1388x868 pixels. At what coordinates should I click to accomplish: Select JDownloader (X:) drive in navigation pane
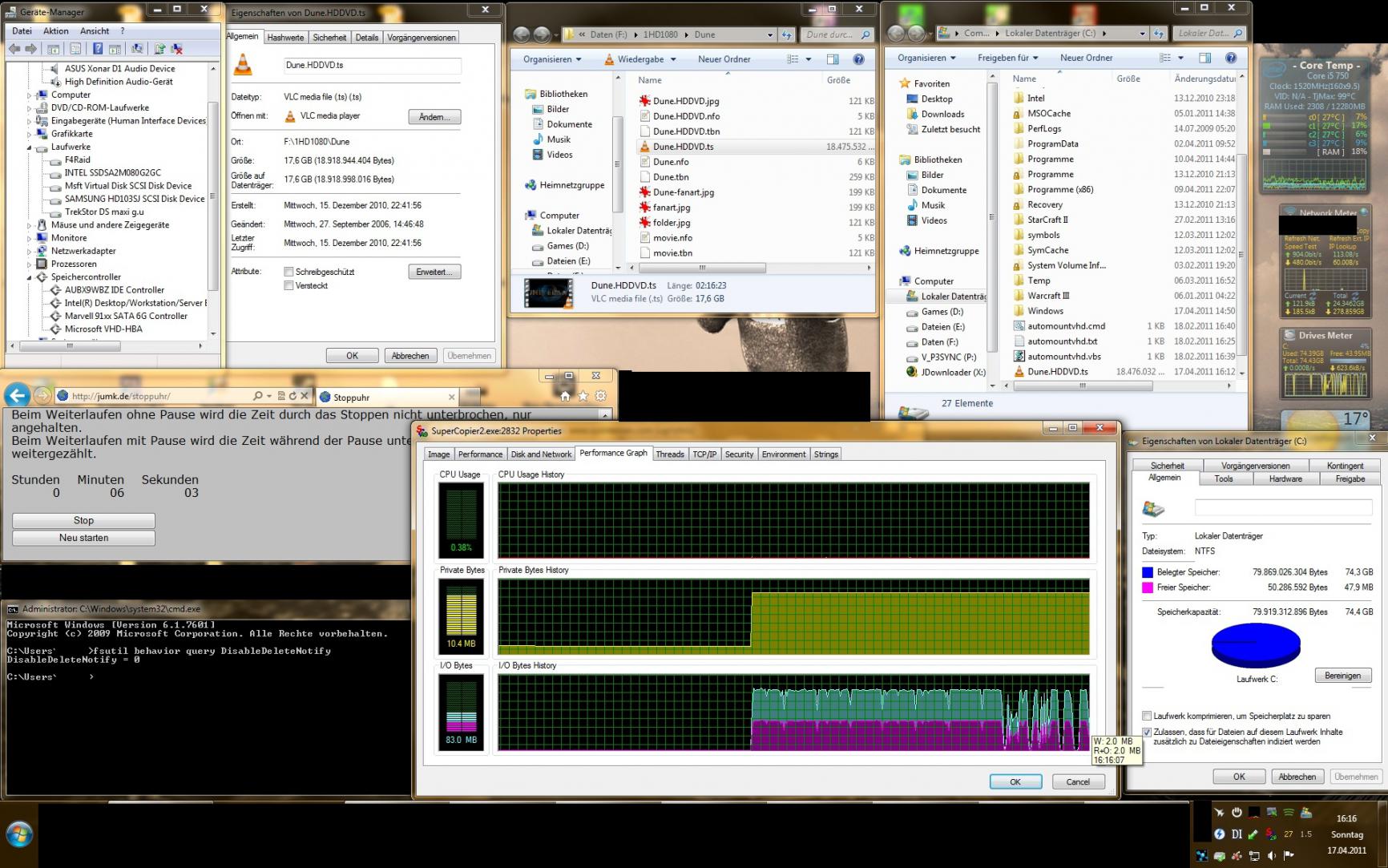pyautogui.click(x=946, y=373)
